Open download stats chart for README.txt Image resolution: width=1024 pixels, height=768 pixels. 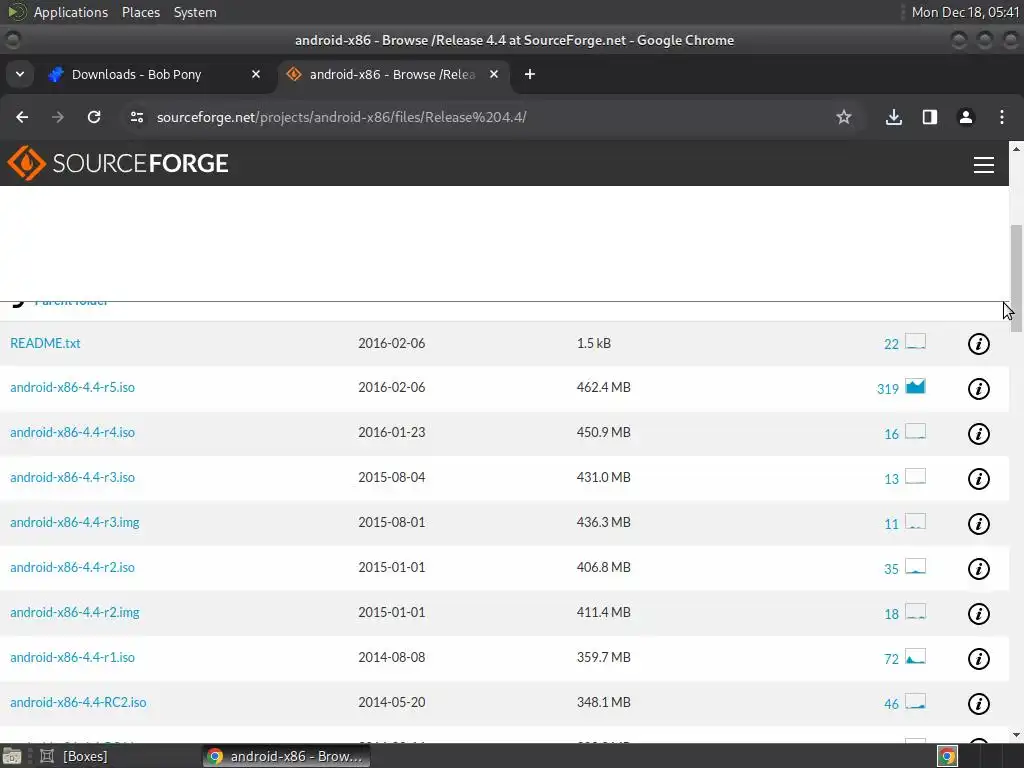tap(915, 342)
